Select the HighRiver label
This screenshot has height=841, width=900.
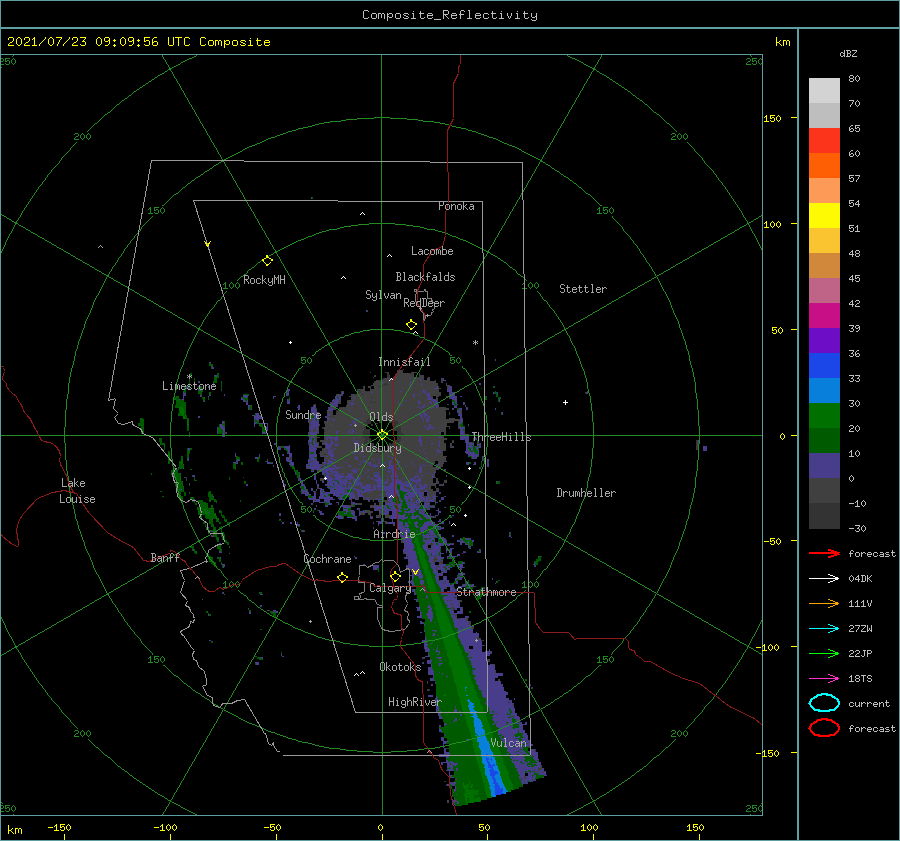click(414, 702)
